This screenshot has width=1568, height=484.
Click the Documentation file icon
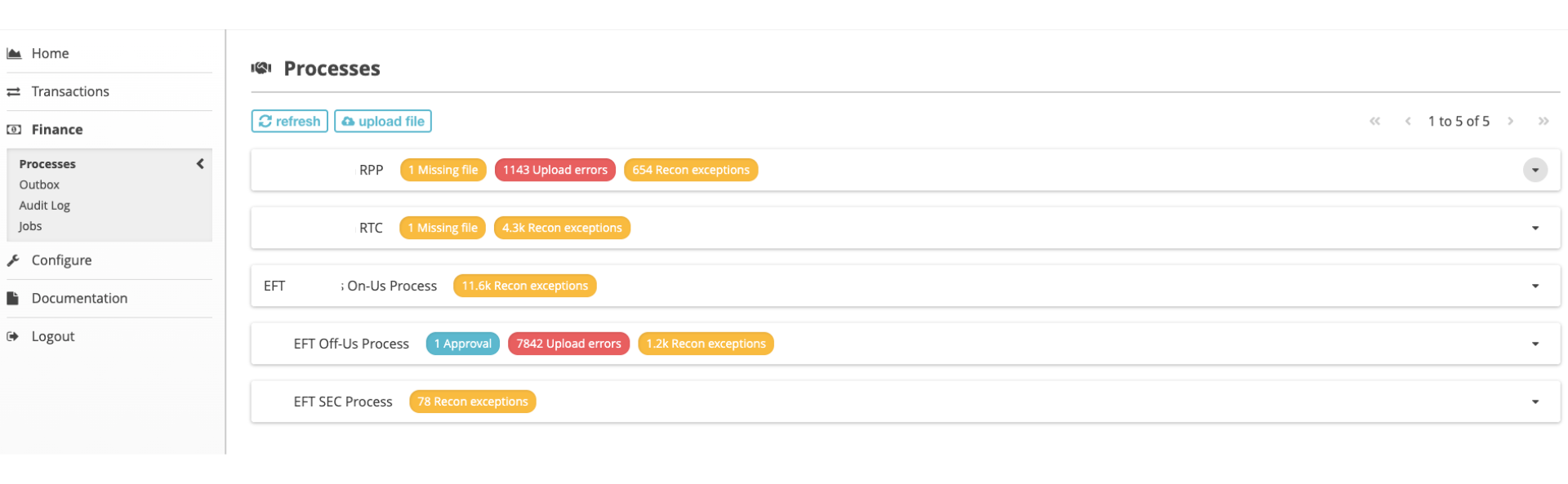tap(13, 299)
